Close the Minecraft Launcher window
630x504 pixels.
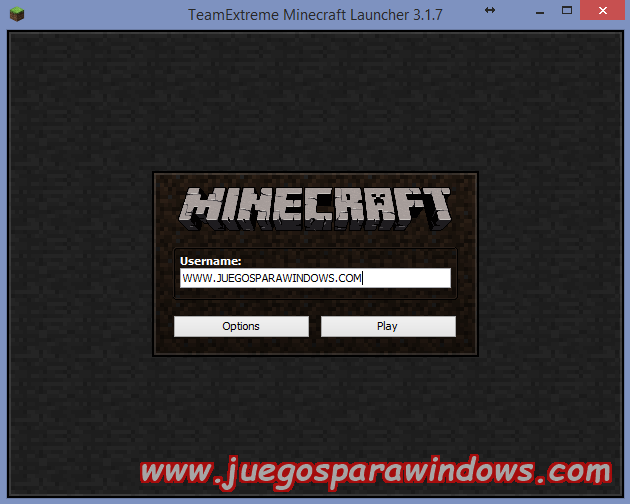coord(603,10)
